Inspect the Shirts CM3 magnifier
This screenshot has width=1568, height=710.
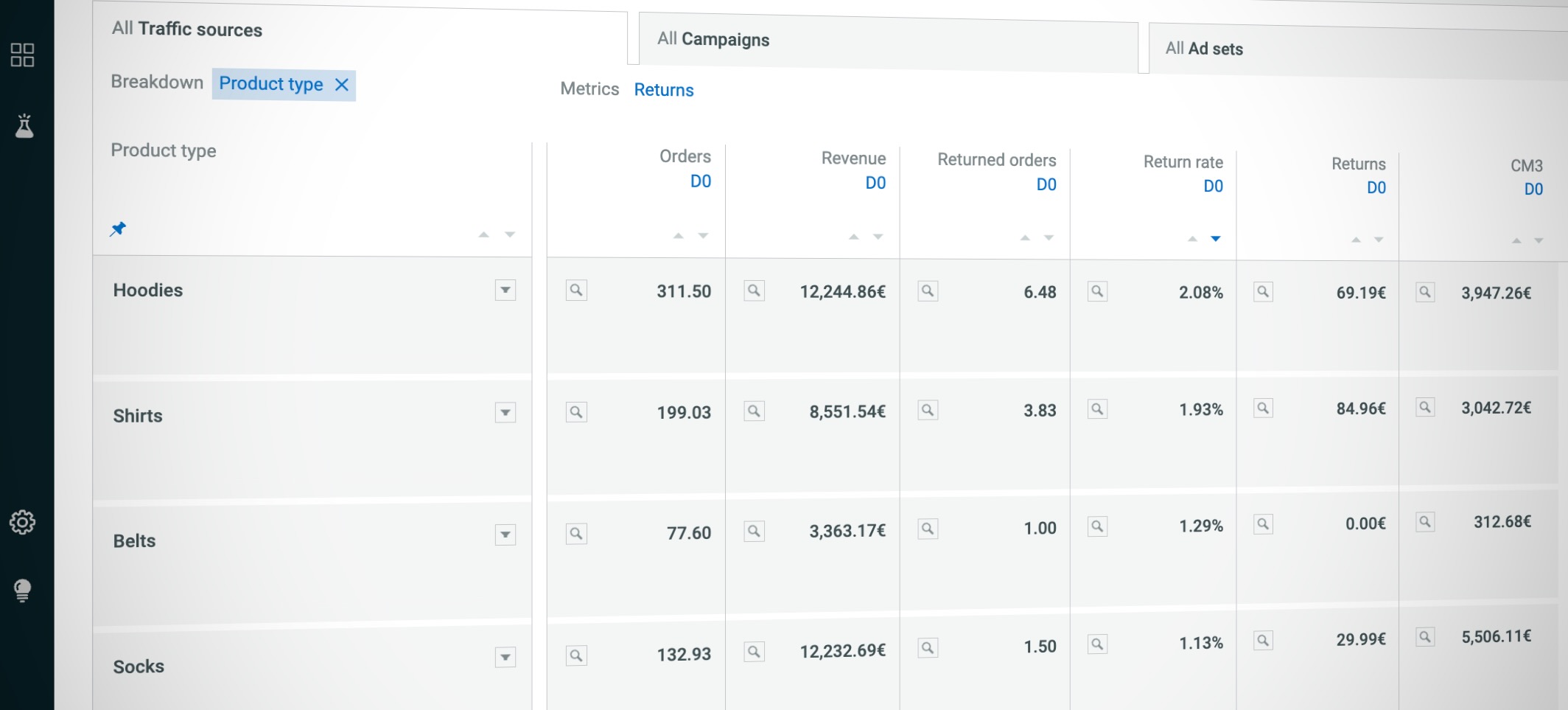coord(1425,407)
